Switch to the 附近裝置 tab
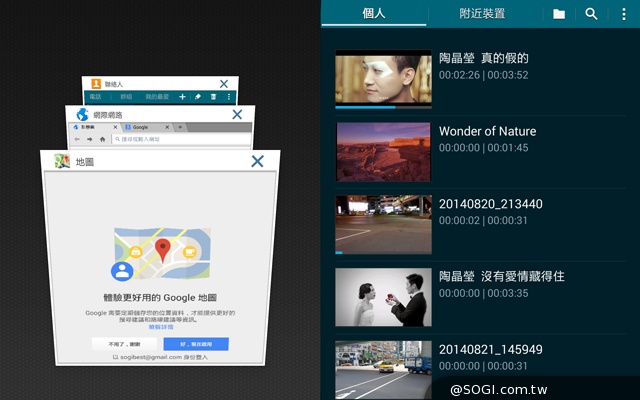This screenshot has width=640, height=400. [x=482, y=13]
